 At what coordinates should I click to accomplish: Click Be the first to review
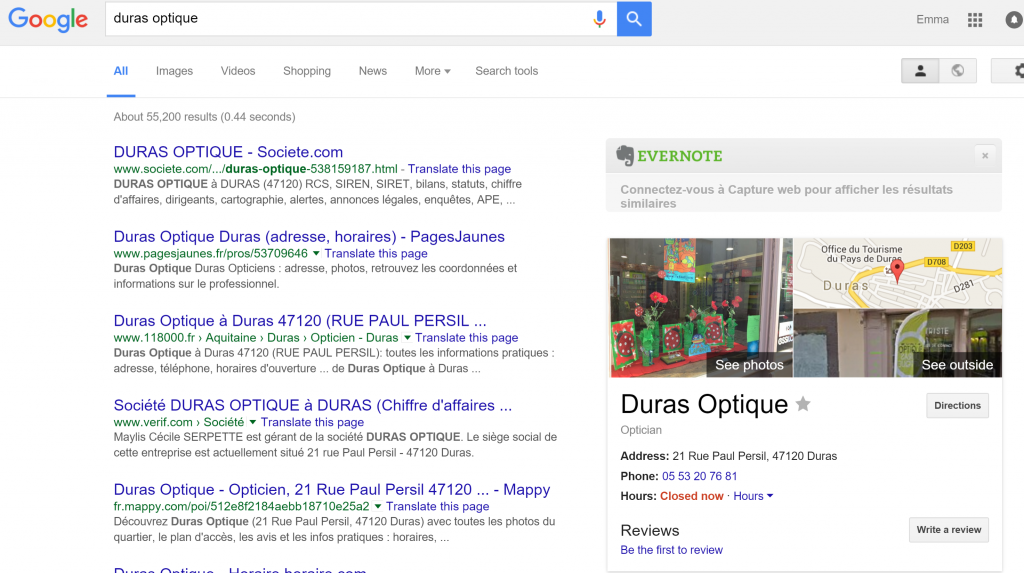[x=671, y=550]
